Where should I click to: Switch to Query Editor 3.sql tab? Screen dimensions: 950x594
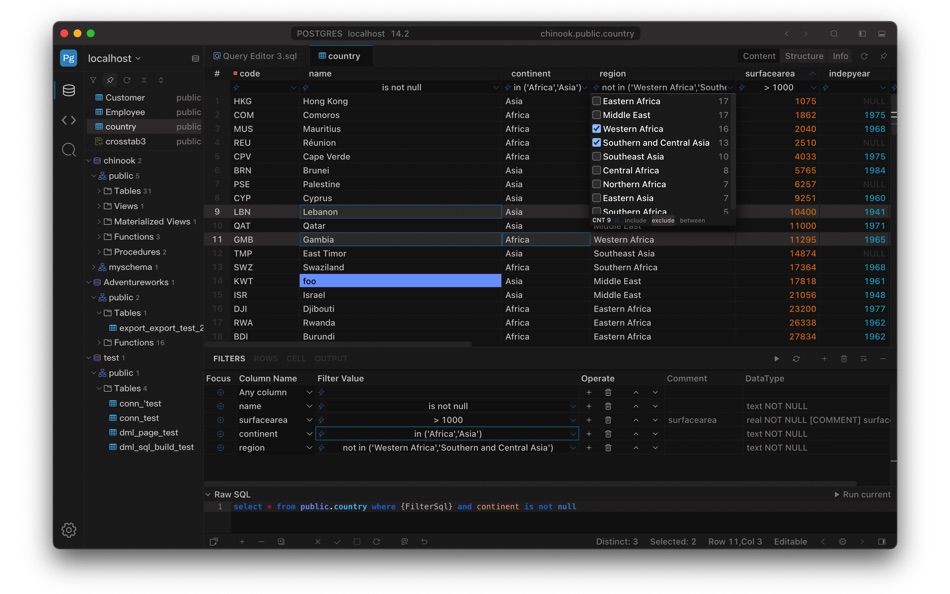pos(255,56)
